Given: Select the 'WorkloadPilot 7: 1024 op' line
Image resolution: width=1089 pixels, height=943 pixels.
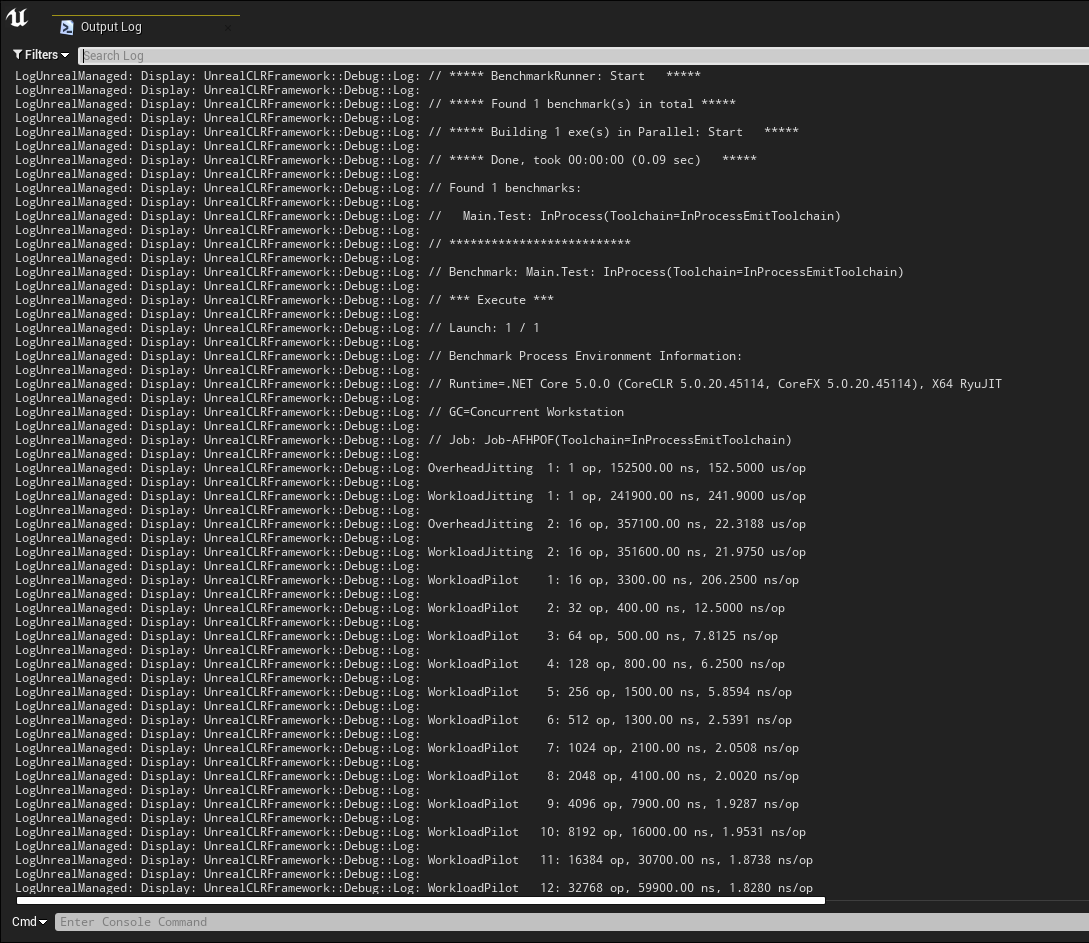Looking at the screenshot, I should pos(407,748).
